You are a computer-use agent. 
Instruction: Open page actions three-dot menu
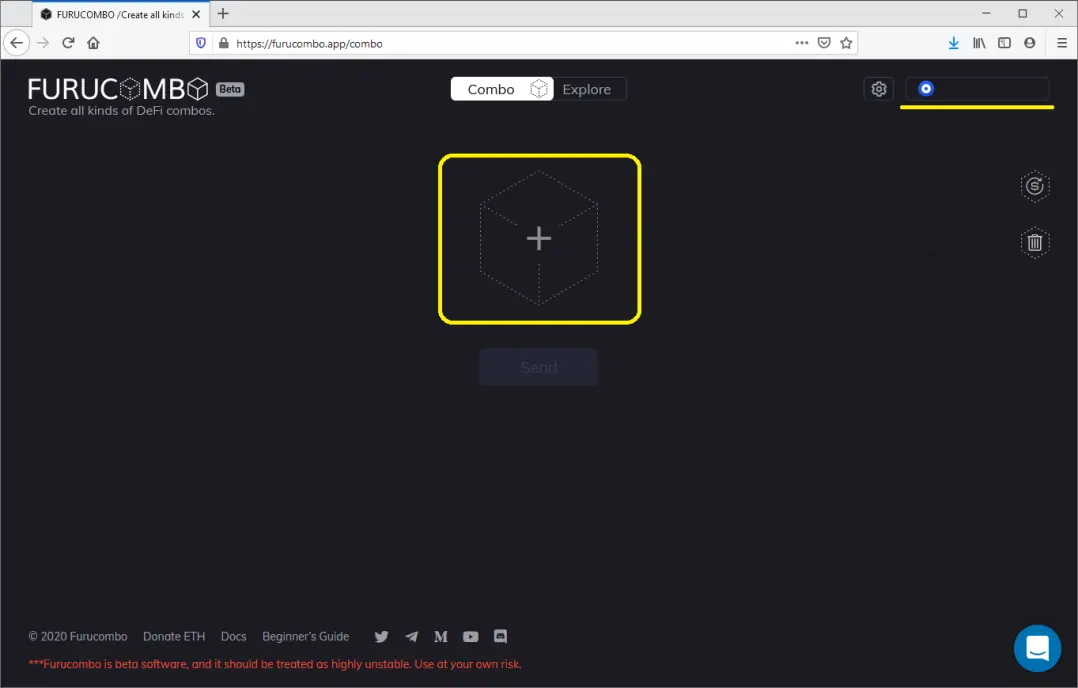[802, 43]
